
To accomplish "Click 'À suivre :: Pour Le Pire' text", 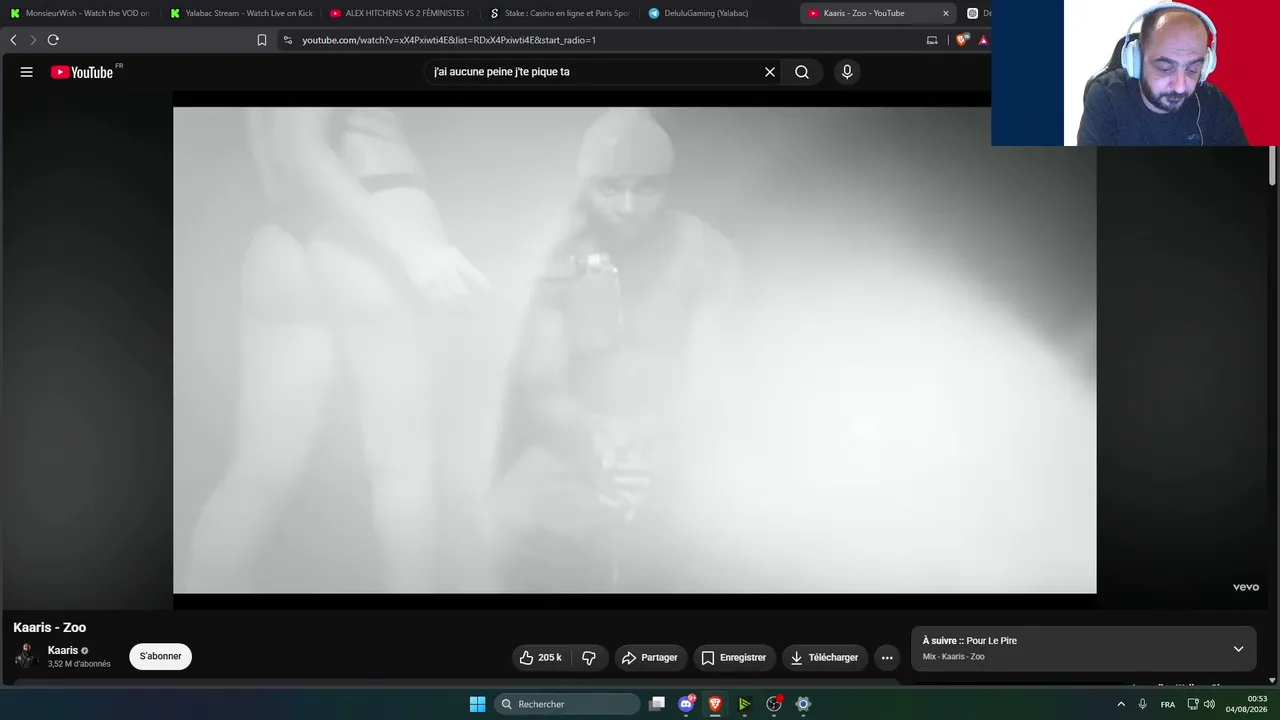I will 970,641.
